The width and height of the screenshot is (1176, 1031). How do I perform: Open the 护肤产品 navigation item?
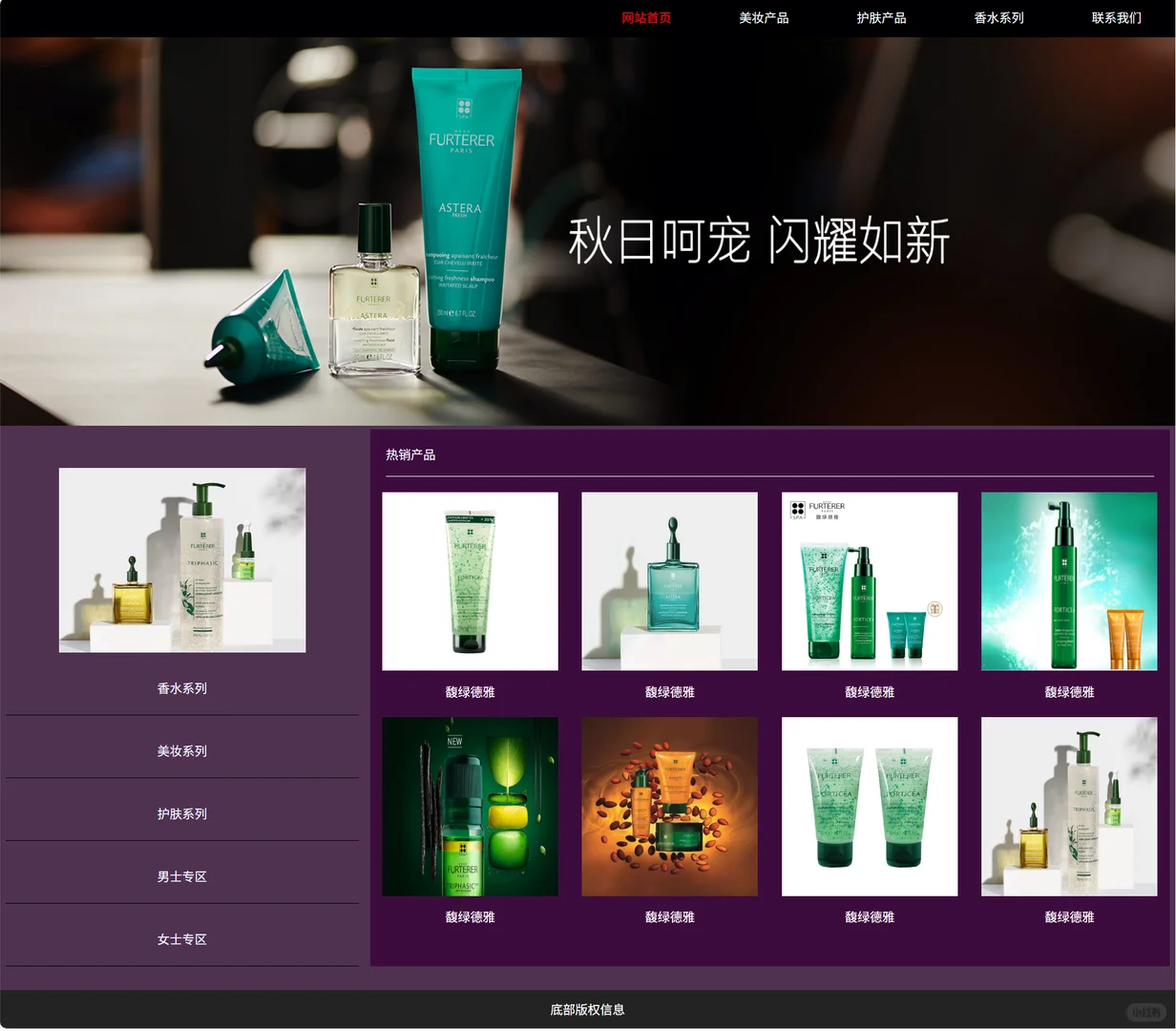tap(881, 18)
